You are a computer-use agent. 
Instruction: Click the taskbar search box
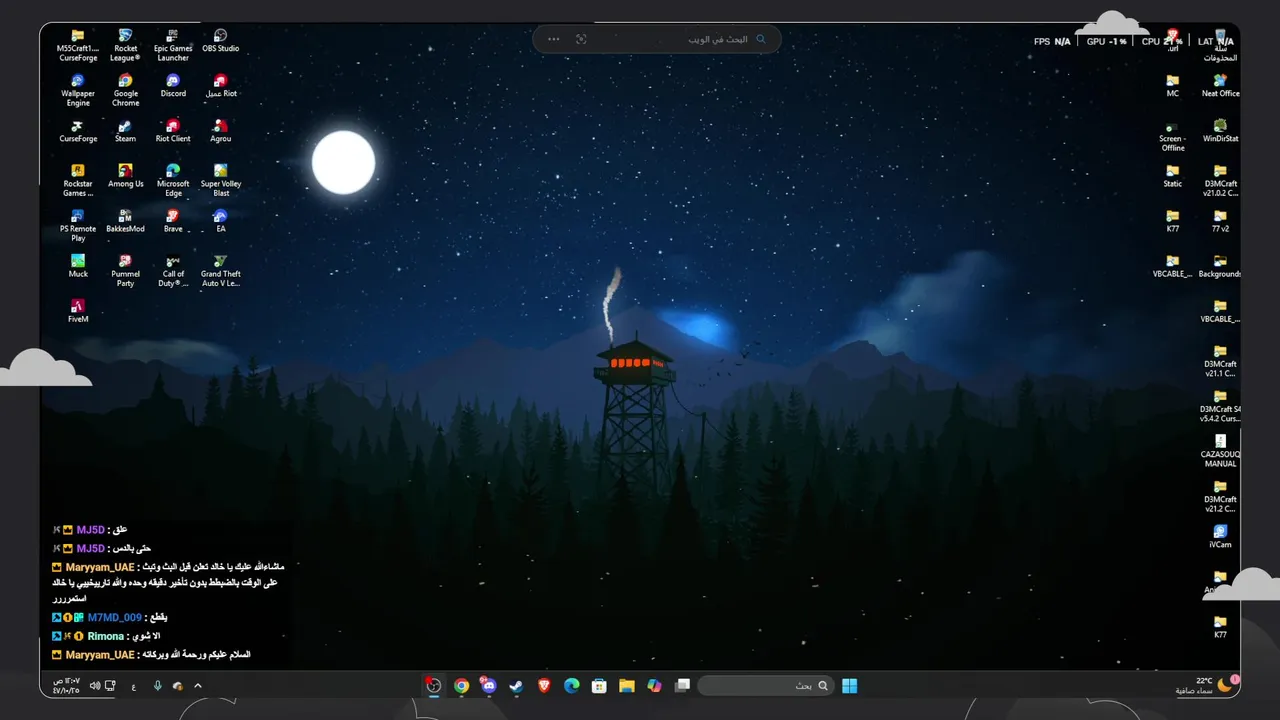pos(765,685)
